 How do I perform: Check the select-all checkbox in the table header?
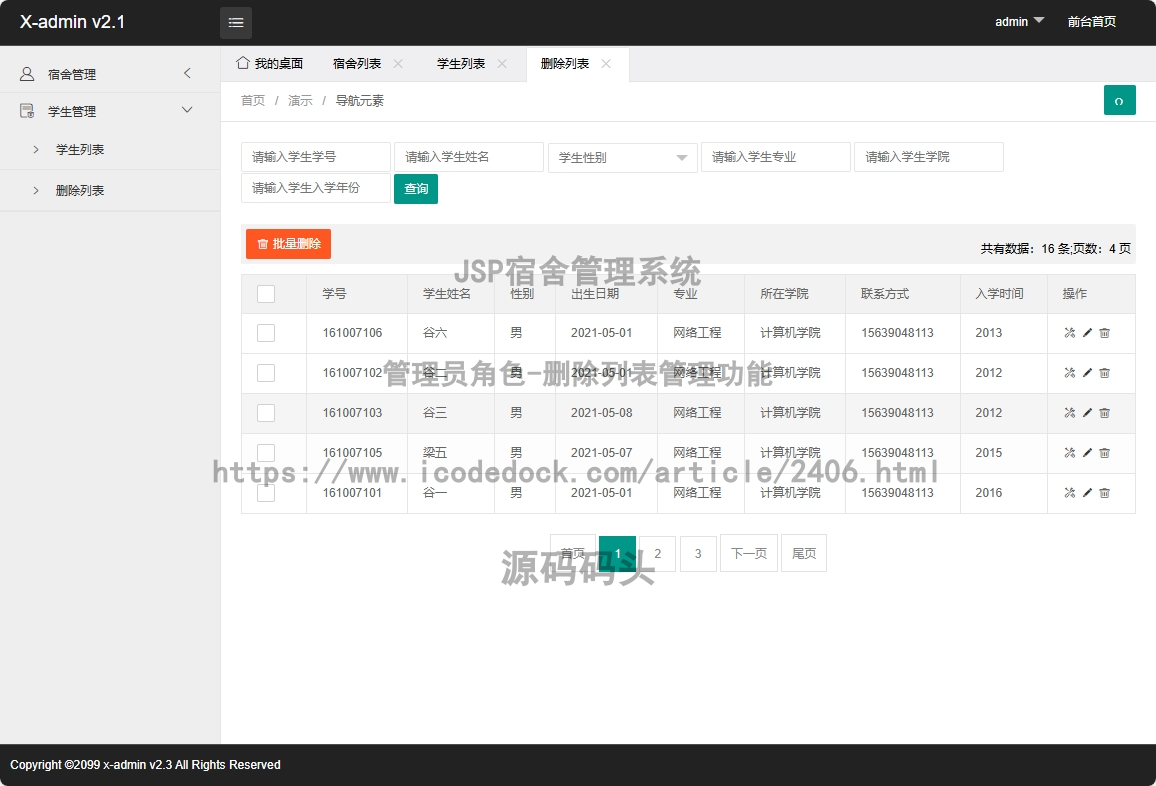(x=266, y=293)
